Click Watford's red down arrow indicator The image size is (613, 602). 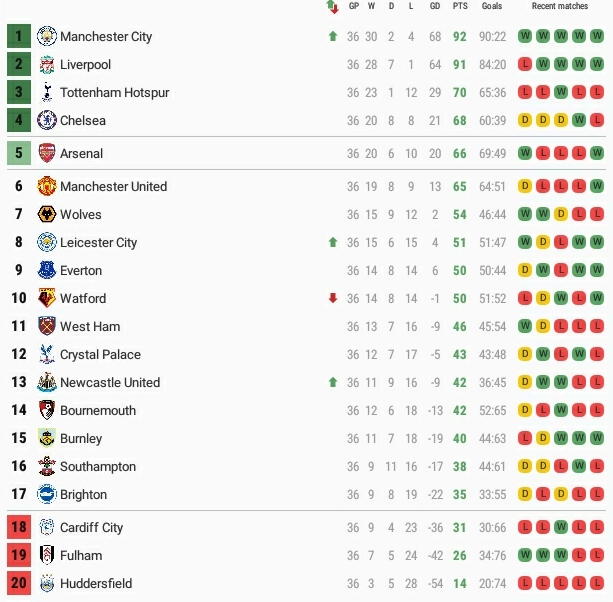tap(332, 299)
